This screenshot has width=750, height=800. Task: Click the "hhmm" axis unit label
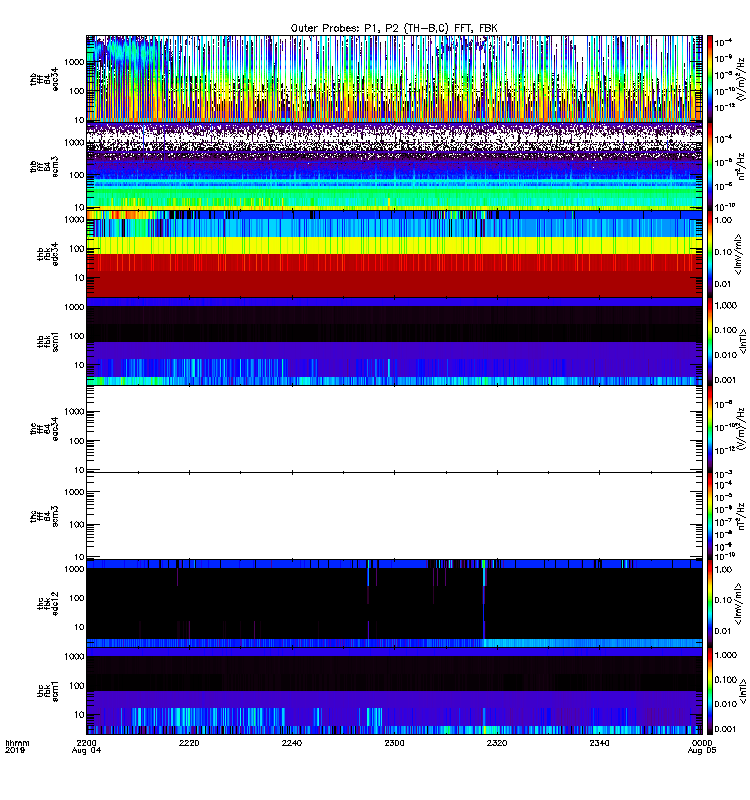(x=17, y=743)
